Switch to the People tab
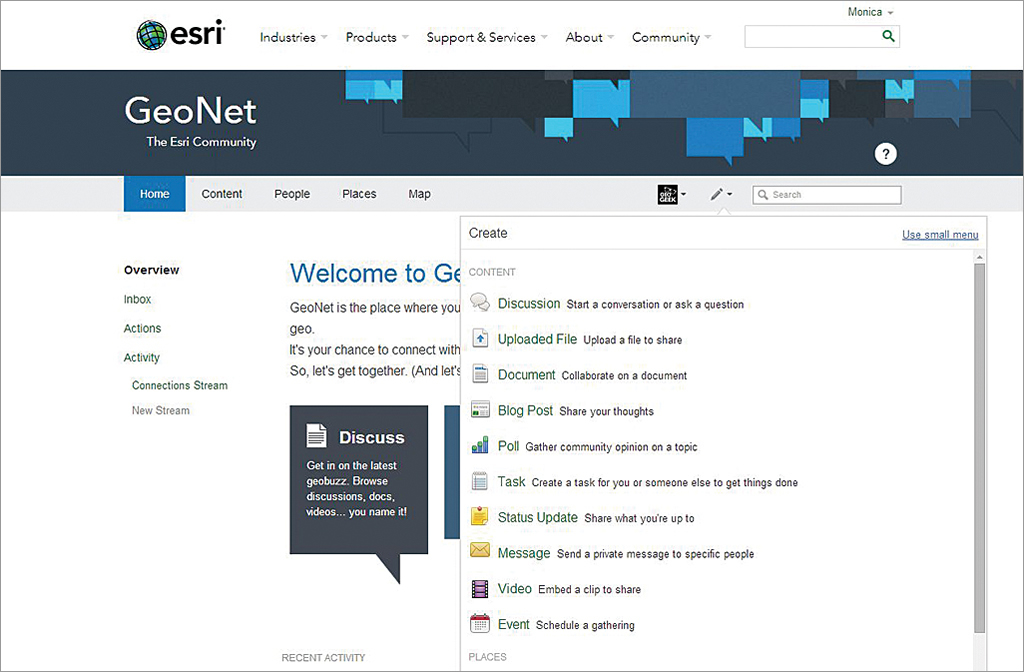The width and height of the screenshot is (1024, 672). pyautogui.click(x=292, y=194)
